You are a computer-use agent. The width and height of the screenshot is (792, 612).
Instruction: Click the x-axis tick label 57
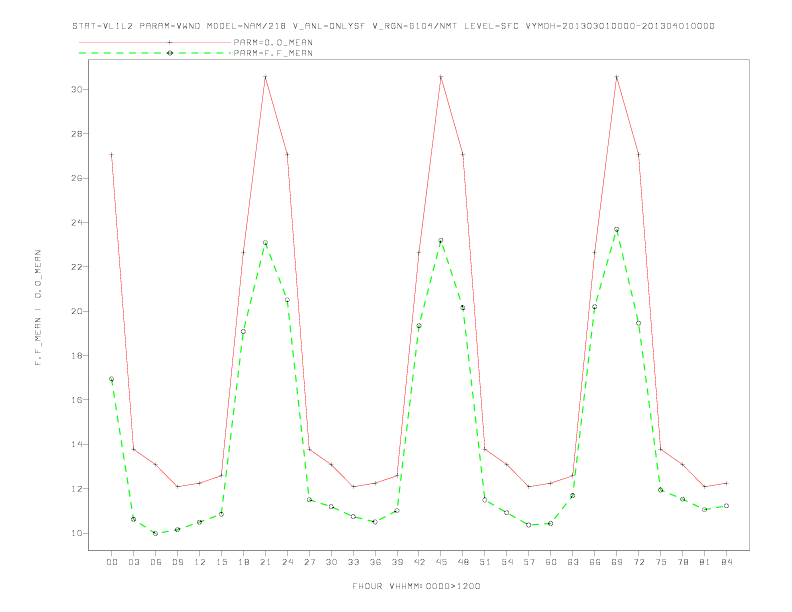click(529, 562)
